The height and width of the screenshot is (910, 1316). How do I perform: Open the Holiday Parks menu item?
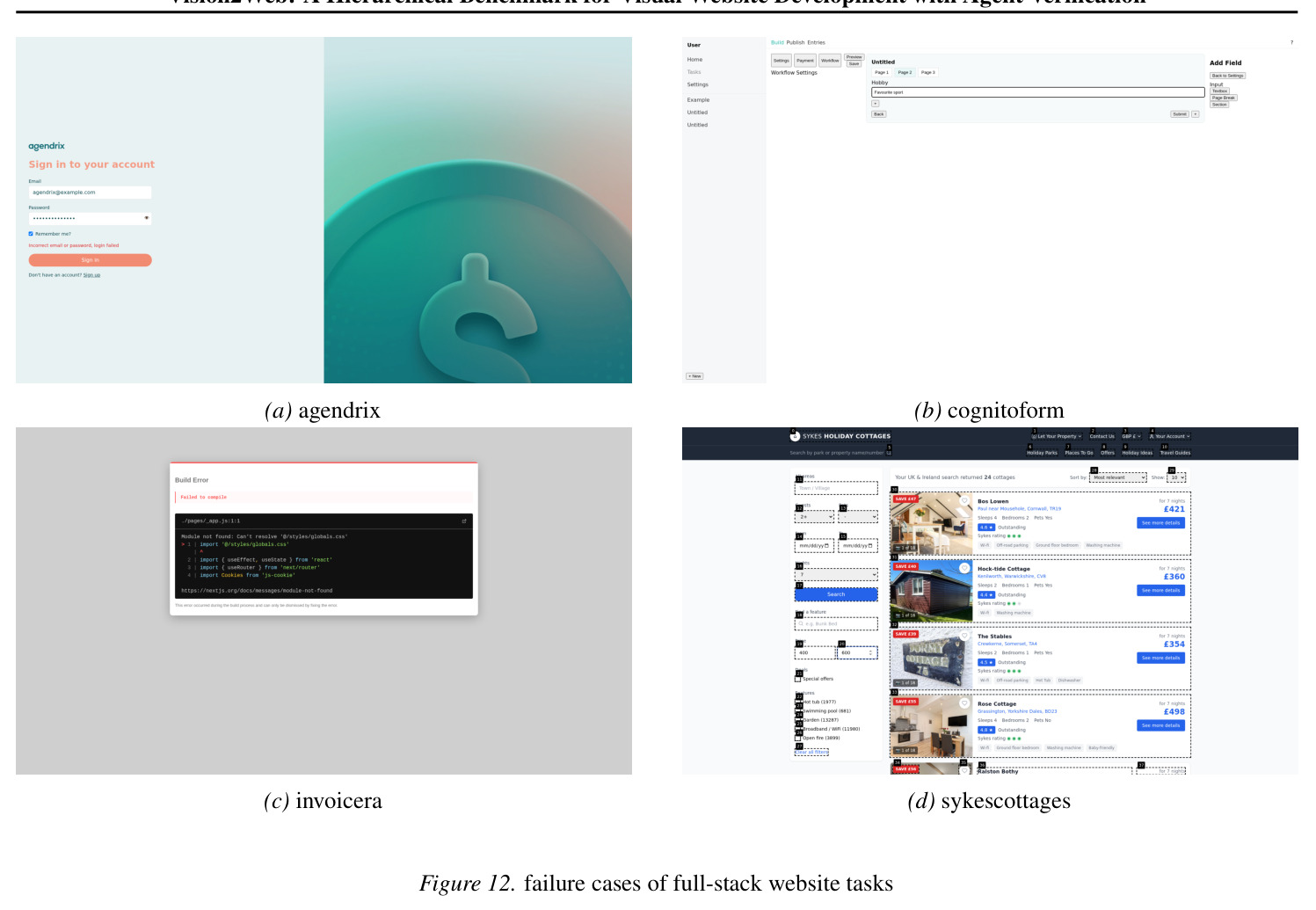point(1042,453)
